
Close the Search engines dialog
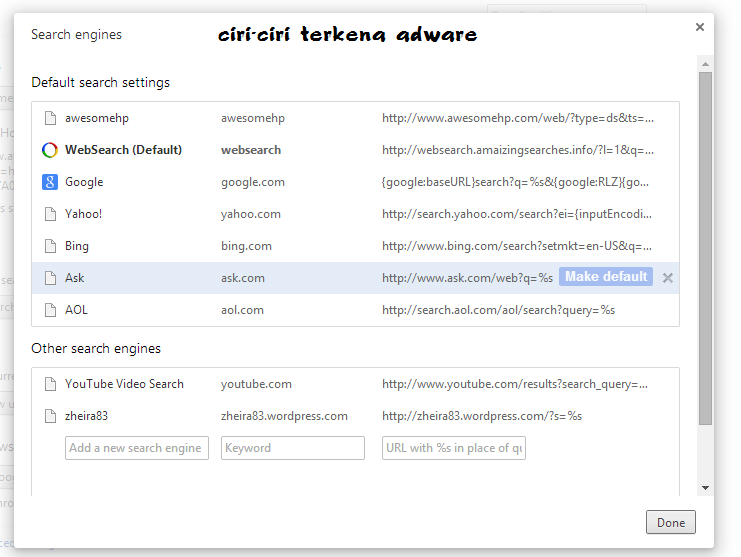click(x=700, y=27)
